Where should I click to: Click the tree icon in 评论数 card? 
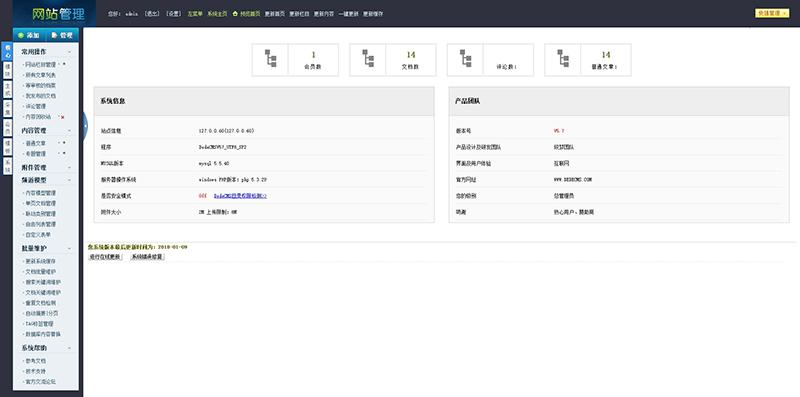(465, 58)
